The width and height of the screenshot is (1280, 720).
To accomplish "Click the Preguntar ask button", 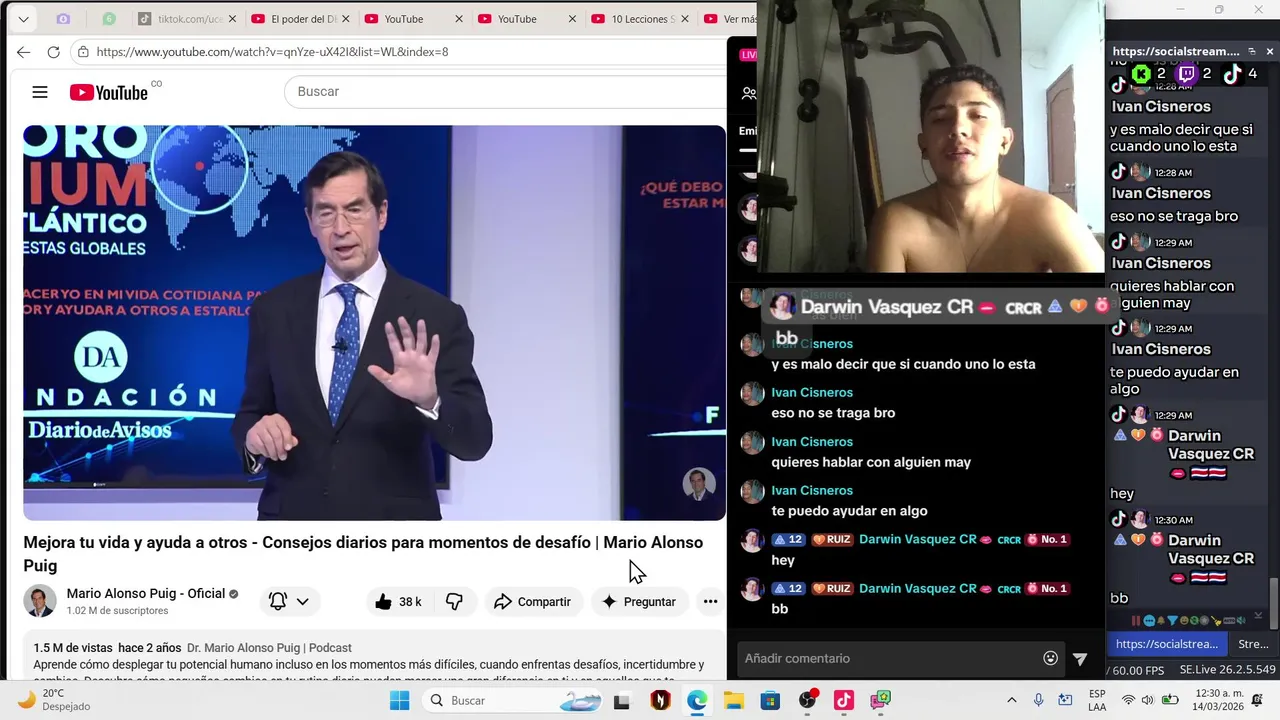I will [x=638, y=602].
